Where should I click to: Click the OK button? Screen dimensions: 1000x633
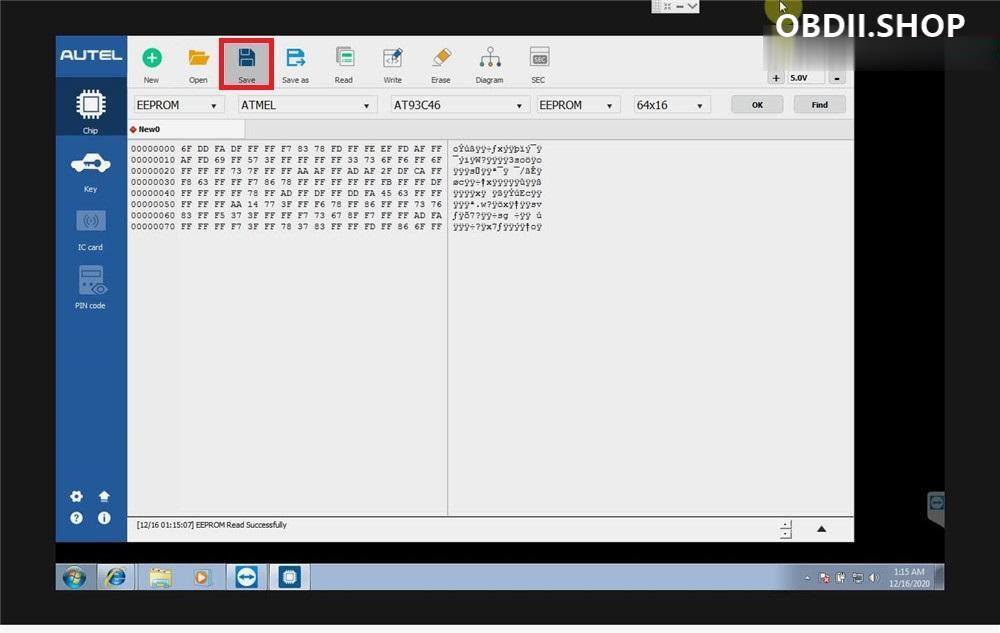coord(757,105)
